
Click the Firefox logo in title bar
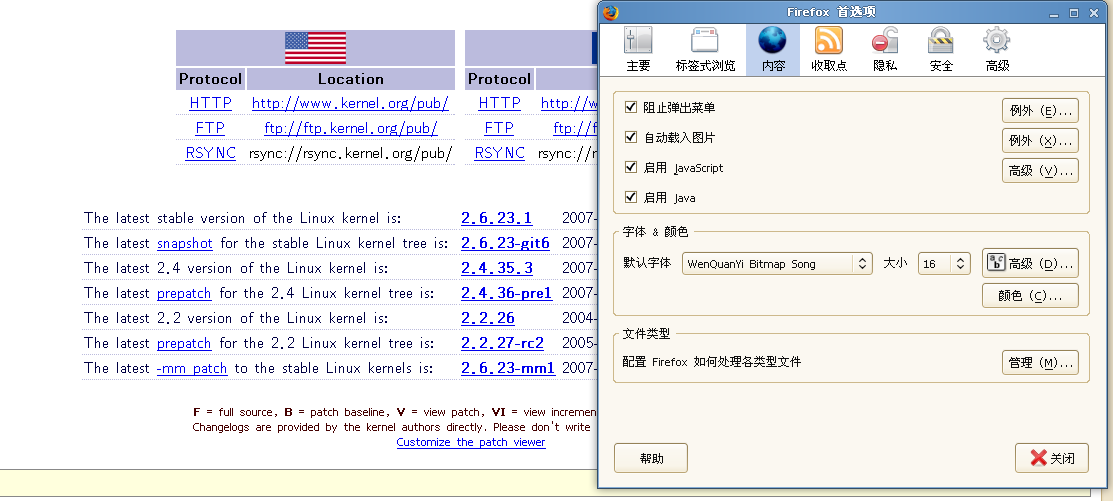click(611, 13)
